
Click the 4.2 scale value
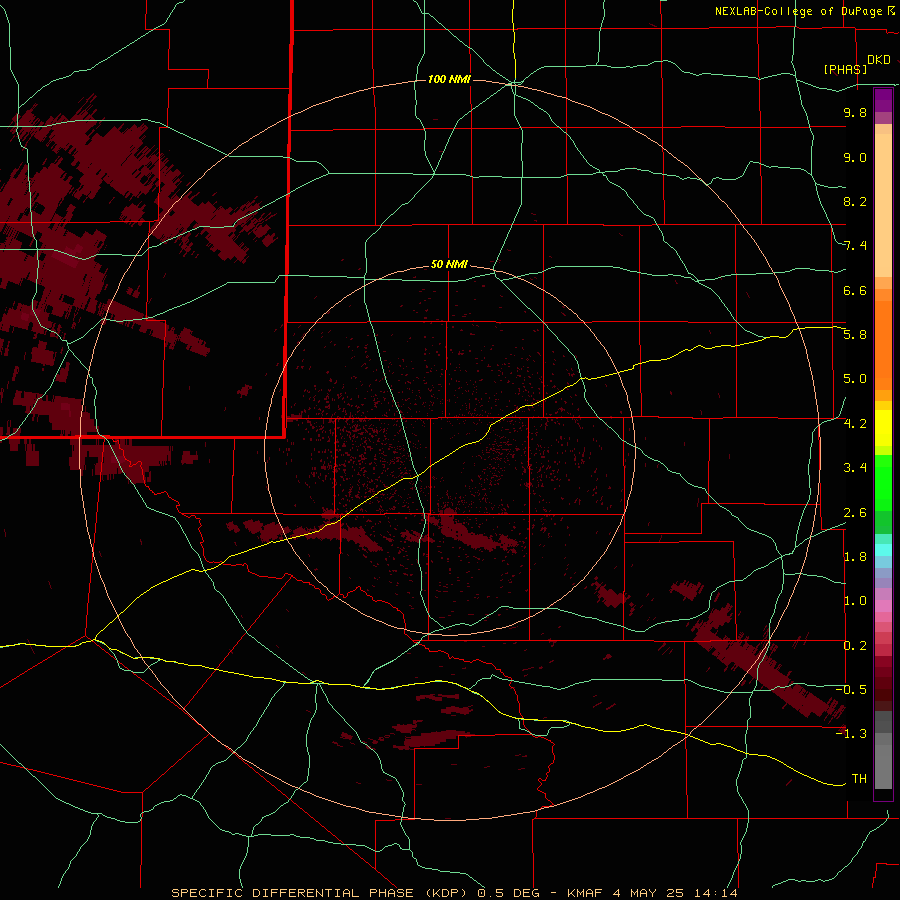click(855, 424)
